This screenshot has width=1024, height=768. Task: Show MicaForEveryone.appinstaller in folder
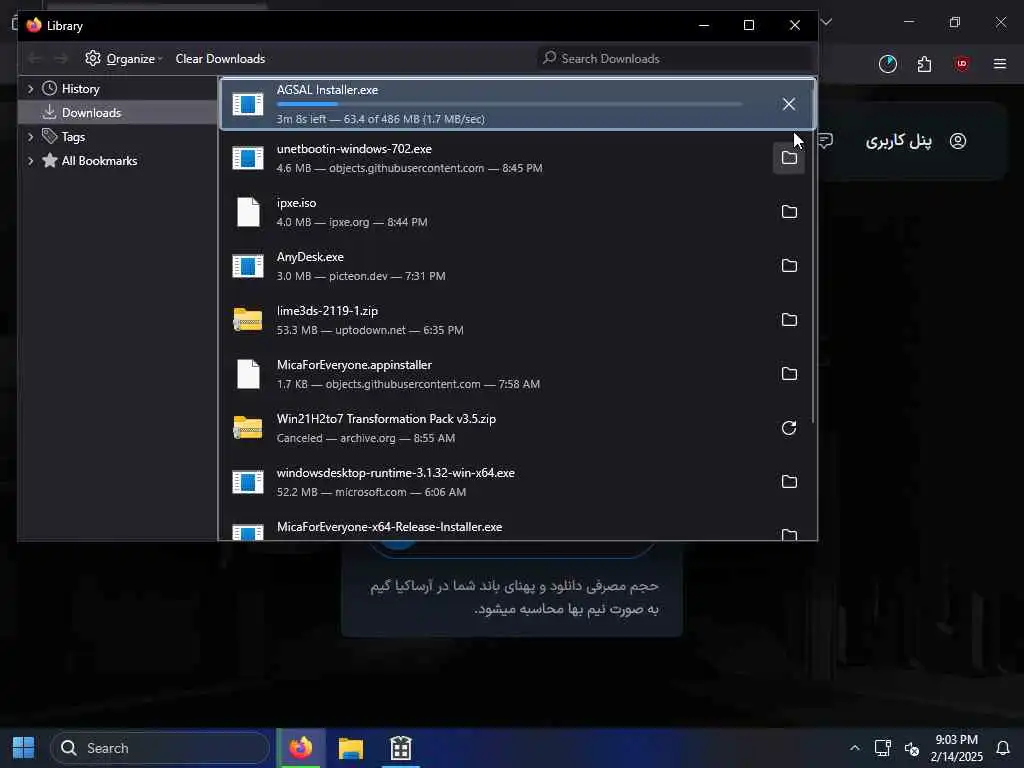click(x=789, y=374)
